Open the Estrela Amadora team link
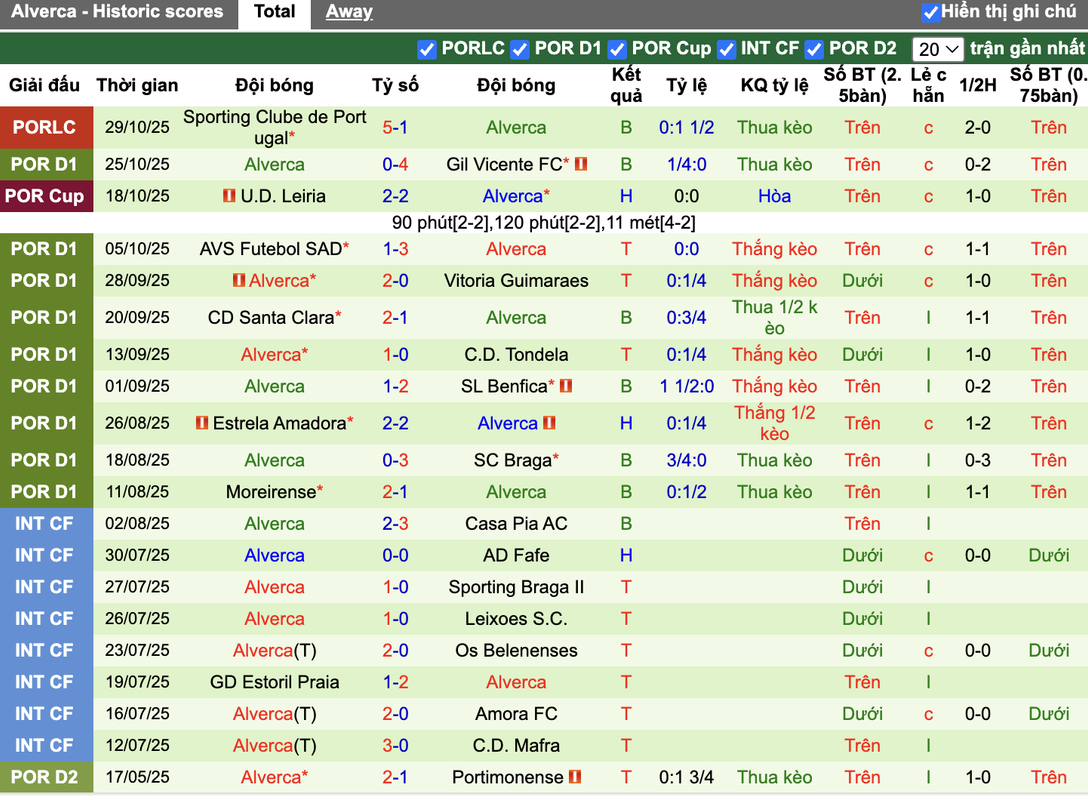 coord(279,423)
